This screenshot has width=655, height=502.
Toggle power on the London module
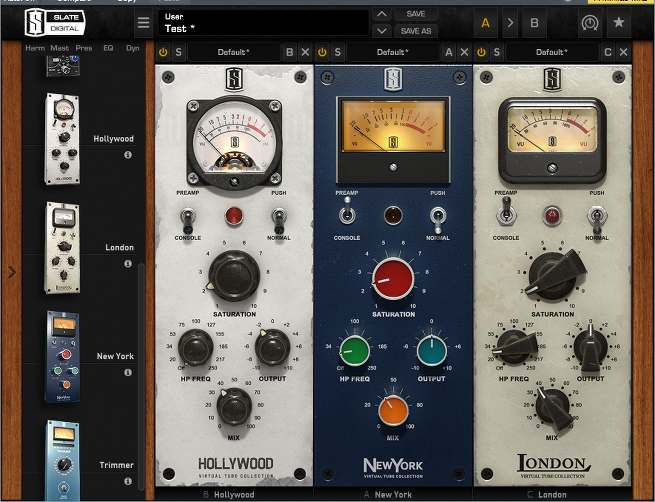click(x=482, y=52)
